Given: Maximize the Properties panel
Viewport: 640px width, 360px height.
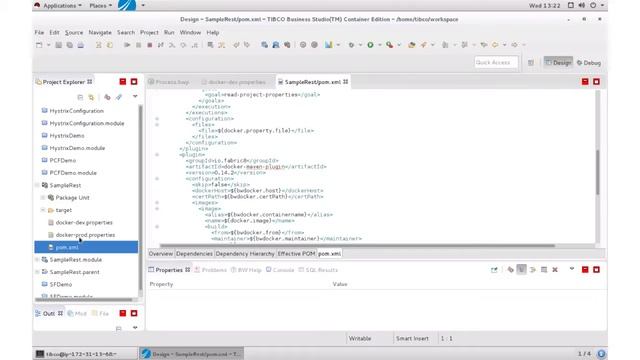Looking at the screenshot, I should (x=596, y=269).
